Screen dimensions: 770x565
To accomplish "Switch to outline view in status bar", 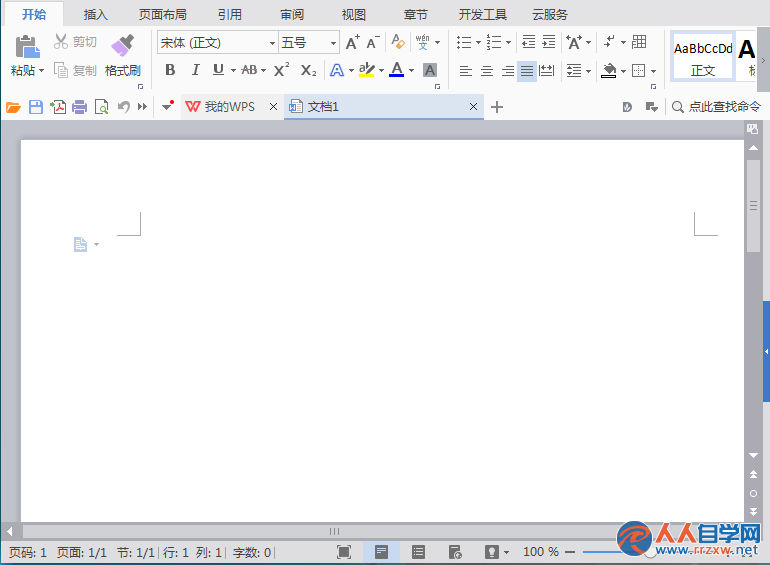I will (418, 552).
